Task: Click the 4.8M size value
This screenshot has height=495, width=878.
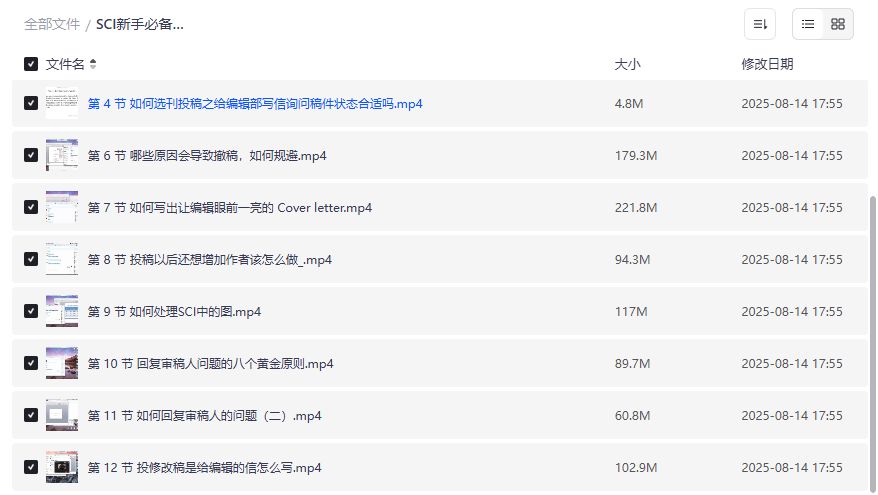Action: pos(629,104)
